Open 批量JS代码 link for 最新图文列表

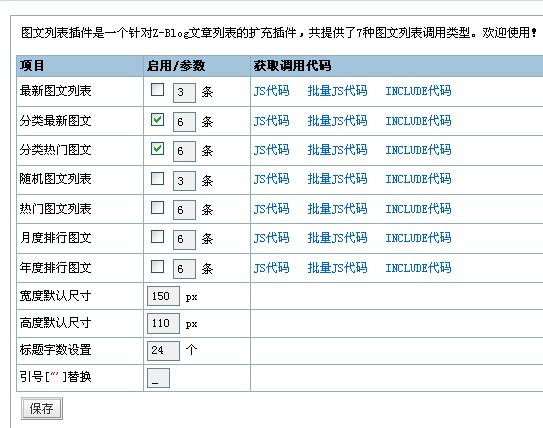coord(338,91)
